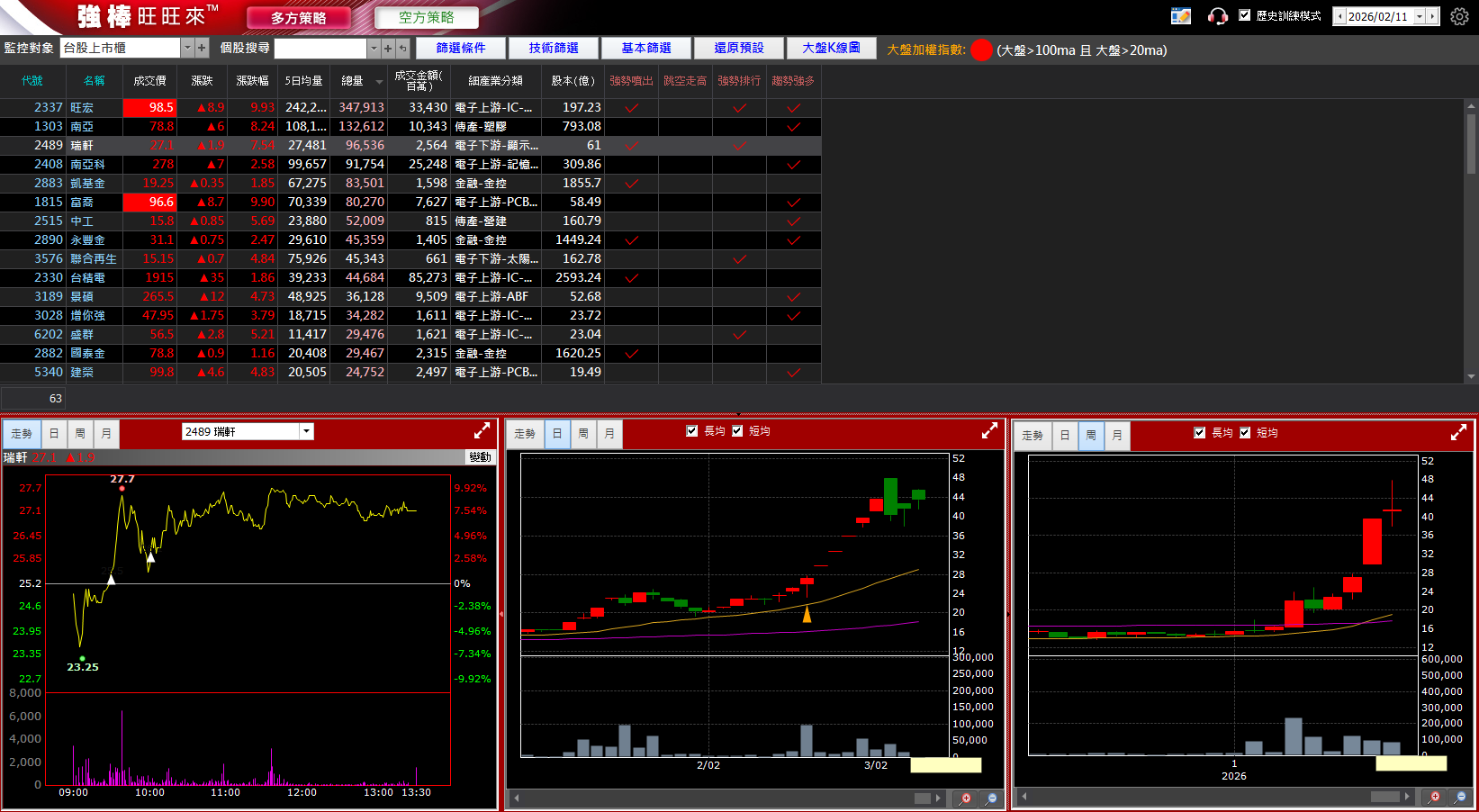
Task: Expand the middle daily K-line chart
Action: click(989, 431)
